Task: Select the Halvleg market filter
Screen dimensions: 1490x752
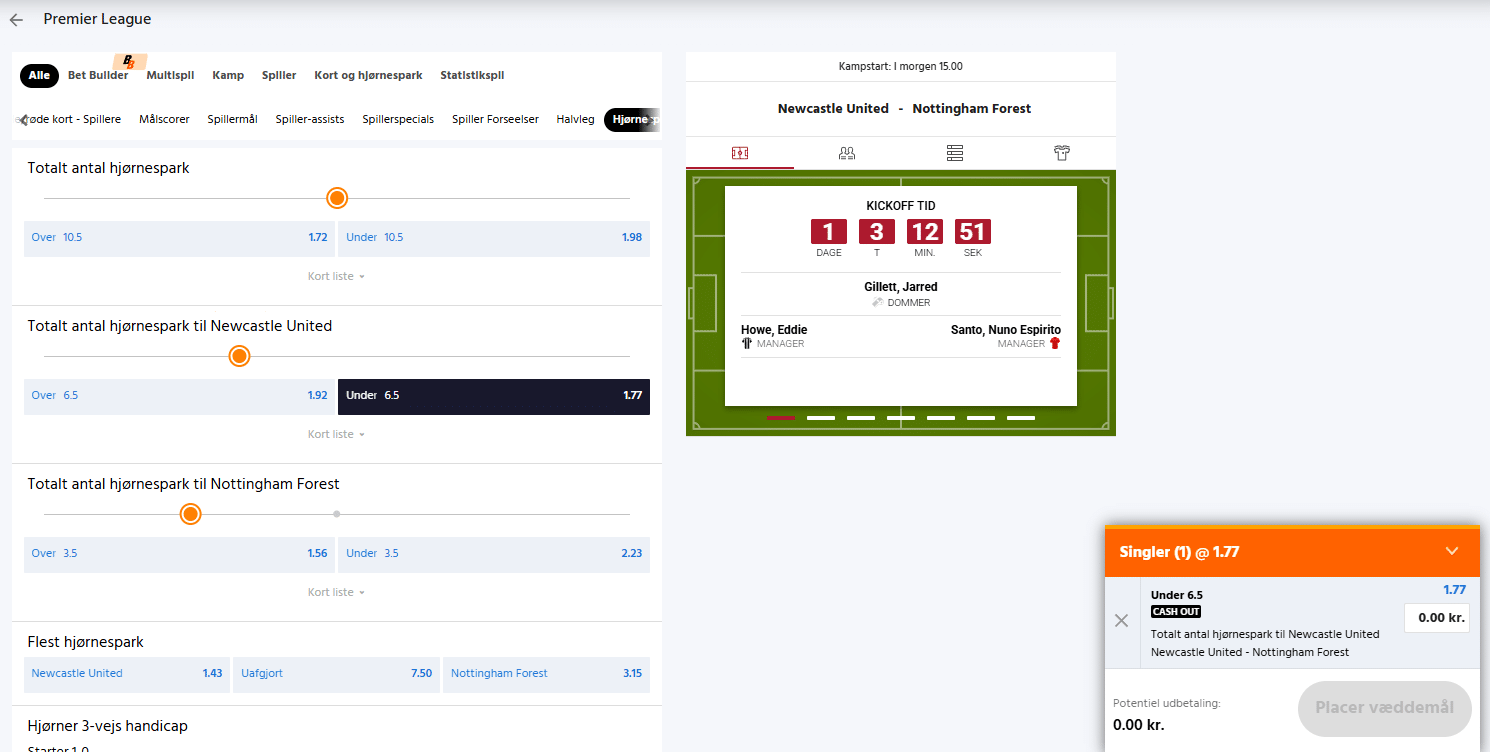Action: 575,119
